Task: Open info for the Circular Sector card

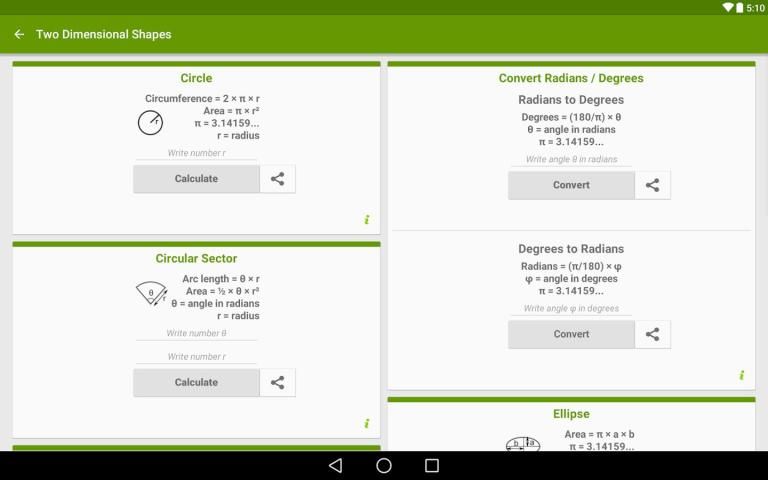Action: 367,423
